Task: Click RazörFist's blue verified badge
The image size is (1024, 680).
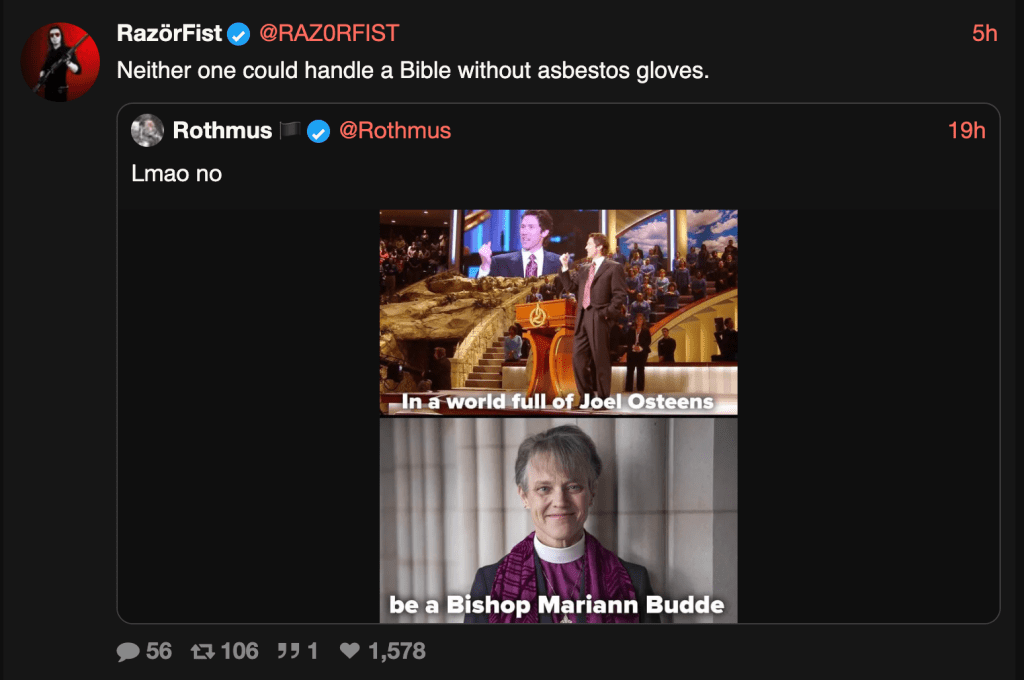Action: [238, 34]
